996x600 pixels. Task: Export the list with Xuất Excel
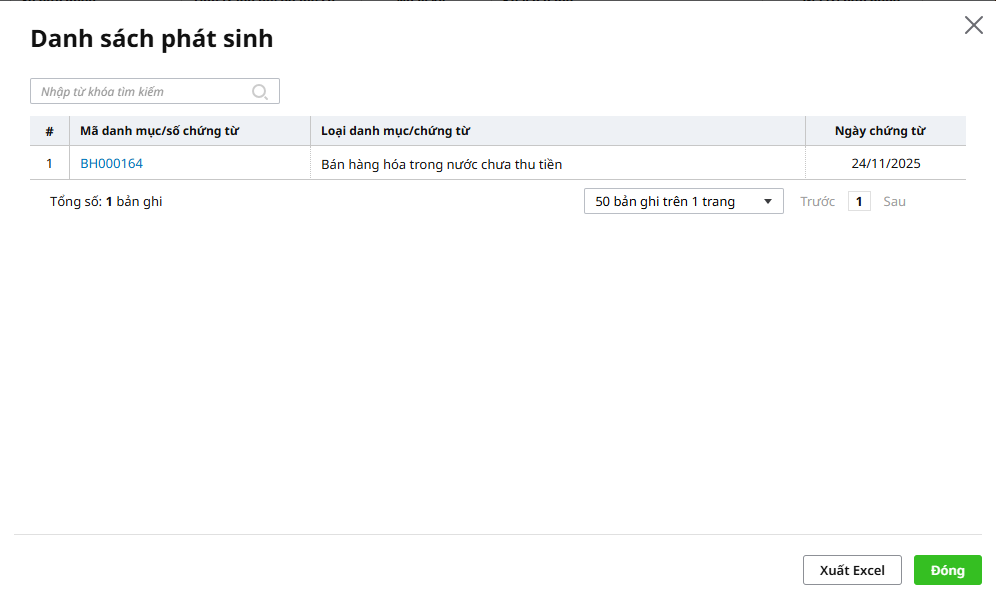coord(852,570)
